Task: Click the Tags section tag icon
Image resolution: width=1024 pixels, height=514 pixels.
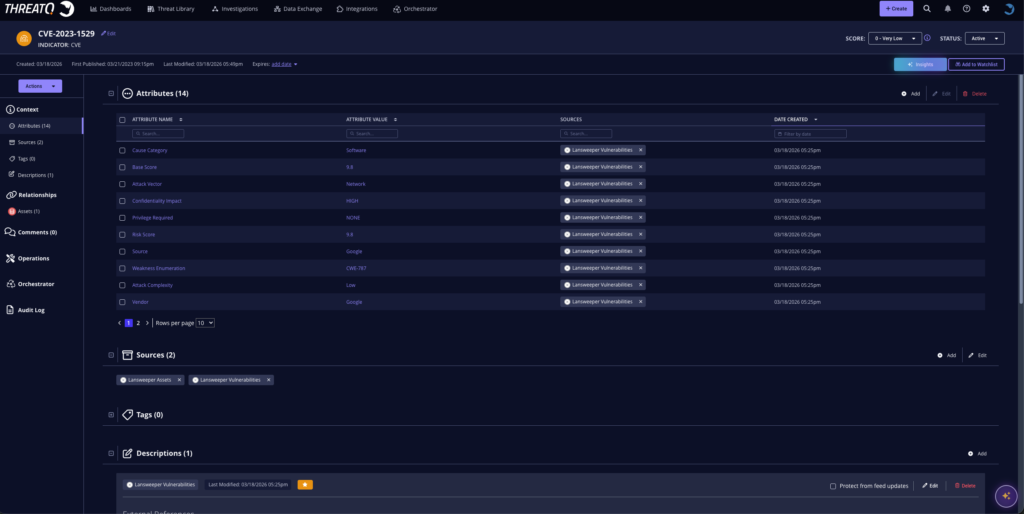Action: (x=128, y=415)
